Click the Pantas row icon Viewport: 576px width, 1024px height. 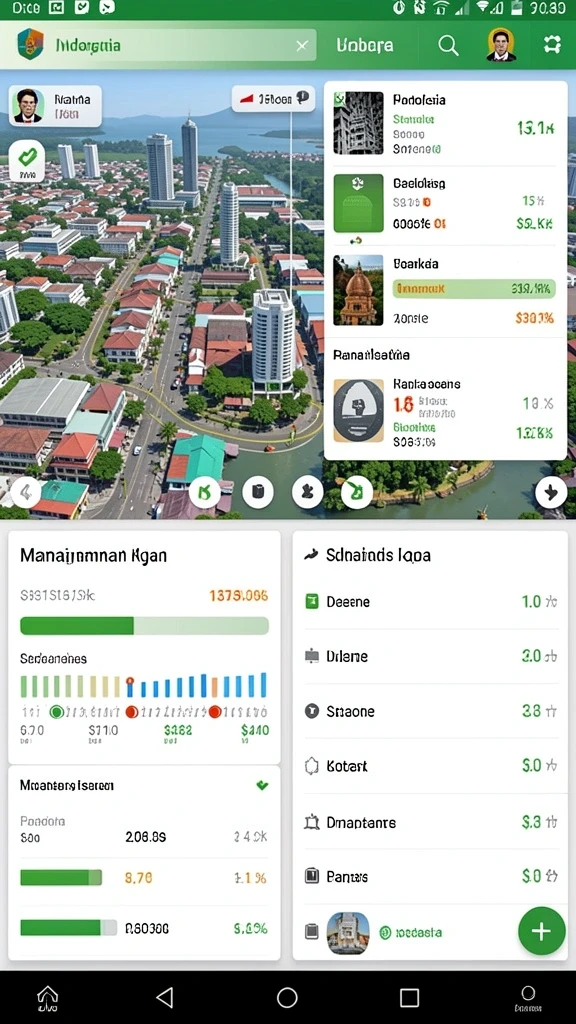pos(312,876)
